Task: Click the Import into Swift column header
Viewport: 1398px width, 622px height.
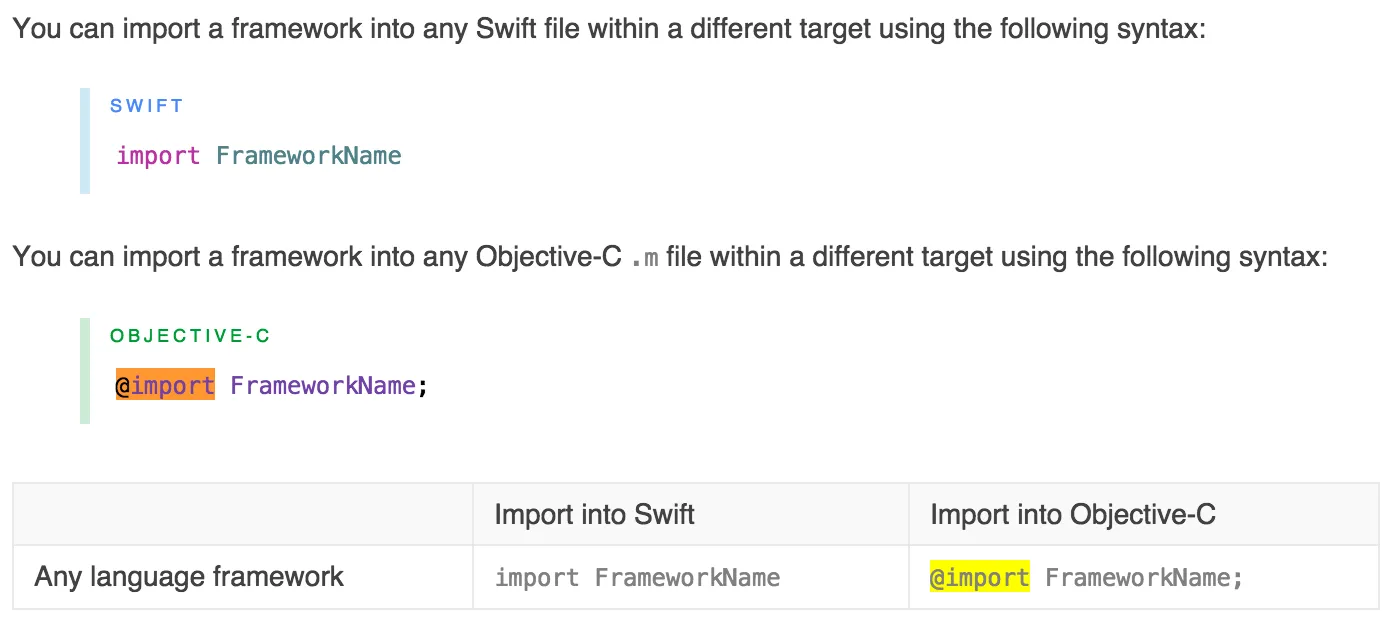Action: 594,515
